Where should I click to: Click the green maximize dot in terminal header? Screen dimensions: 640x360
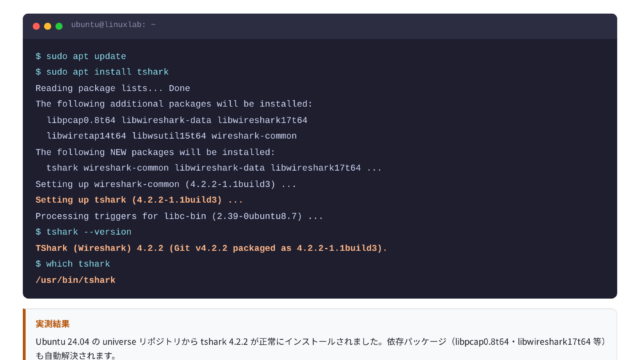click(59, 26)
